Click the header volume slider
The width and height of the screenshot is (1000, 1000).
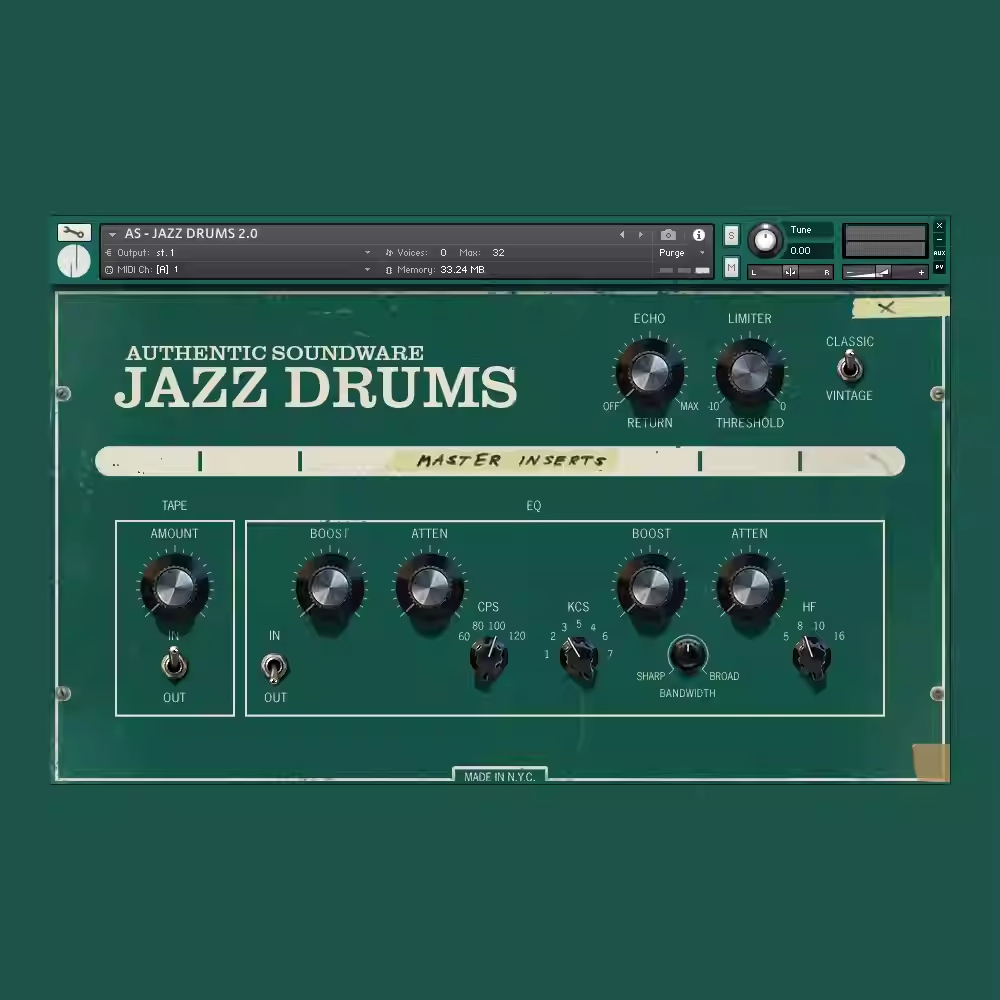[884, 272]
